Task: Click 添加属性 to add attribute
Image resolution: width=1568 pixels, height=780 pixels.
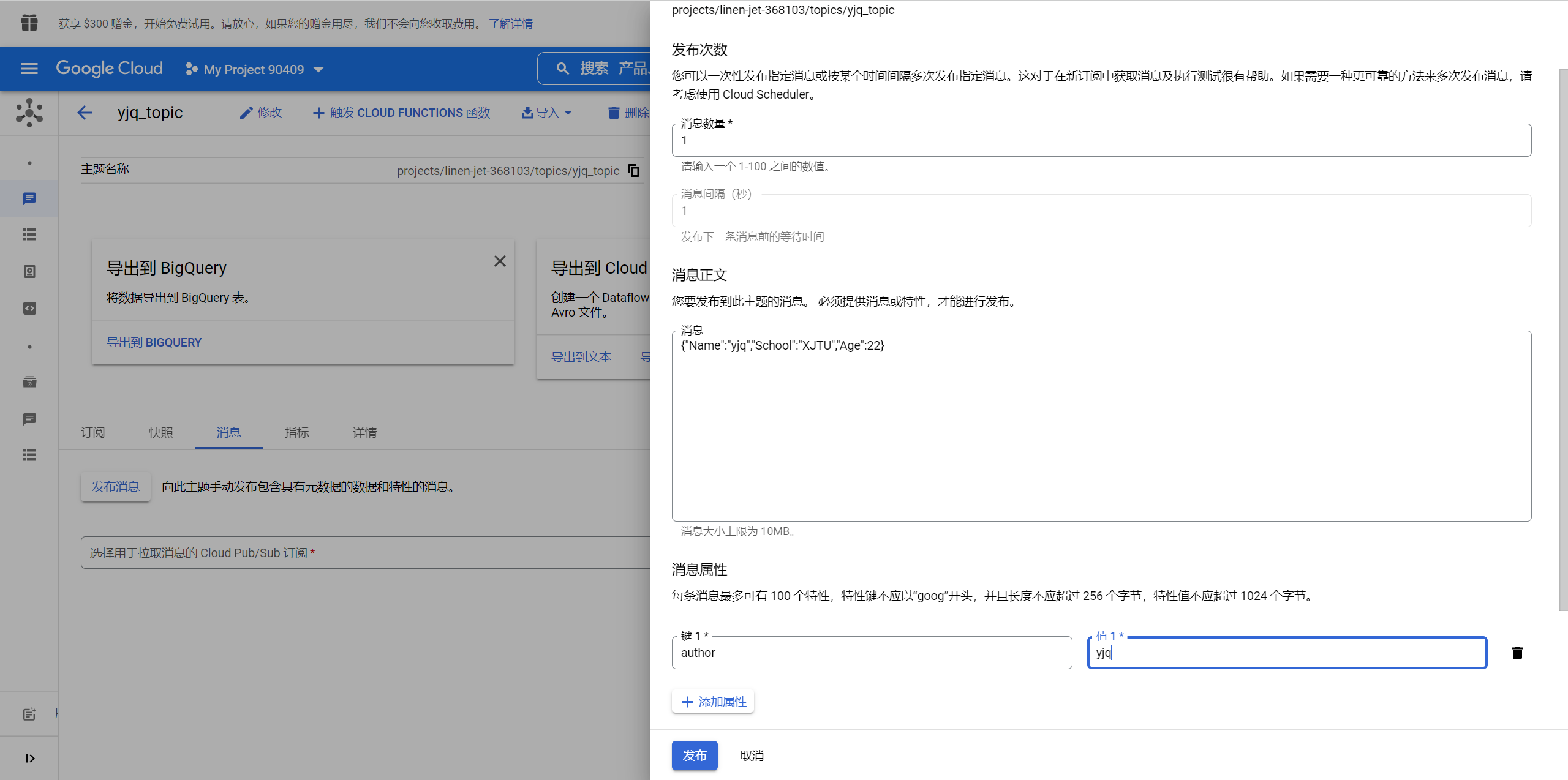Action: [x=713, y=702]
